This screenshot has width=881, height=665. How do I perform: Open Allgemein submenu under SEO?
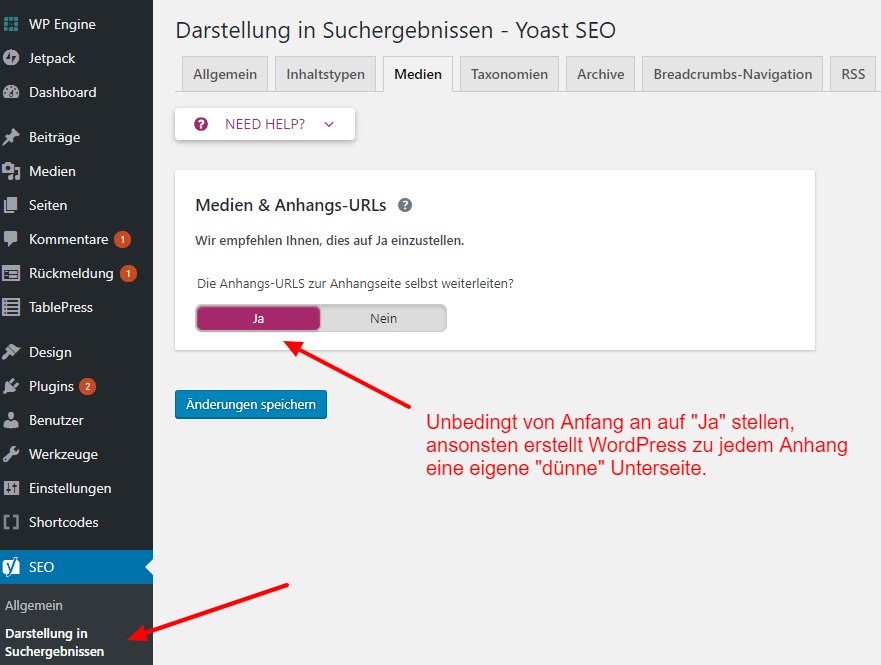34,605
